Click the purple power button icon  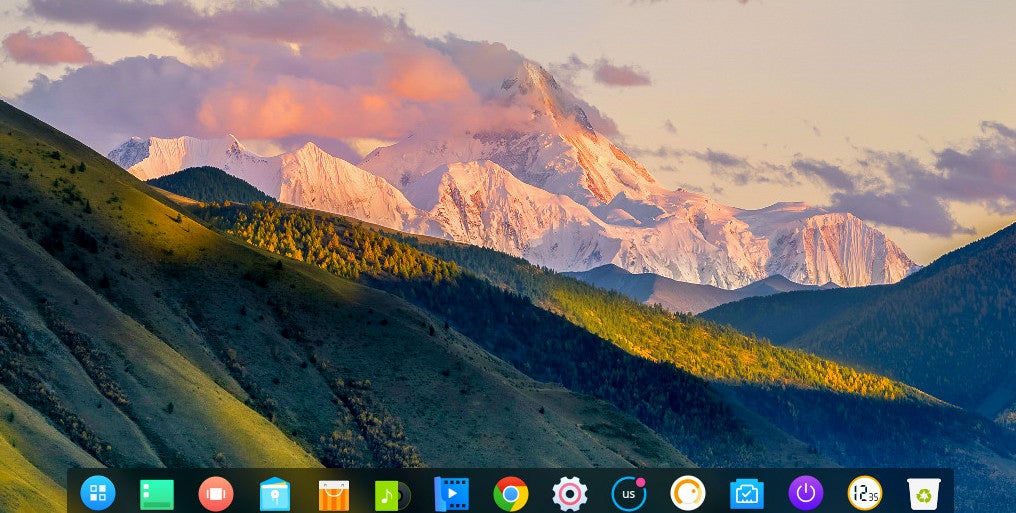(x=805, y=493)
